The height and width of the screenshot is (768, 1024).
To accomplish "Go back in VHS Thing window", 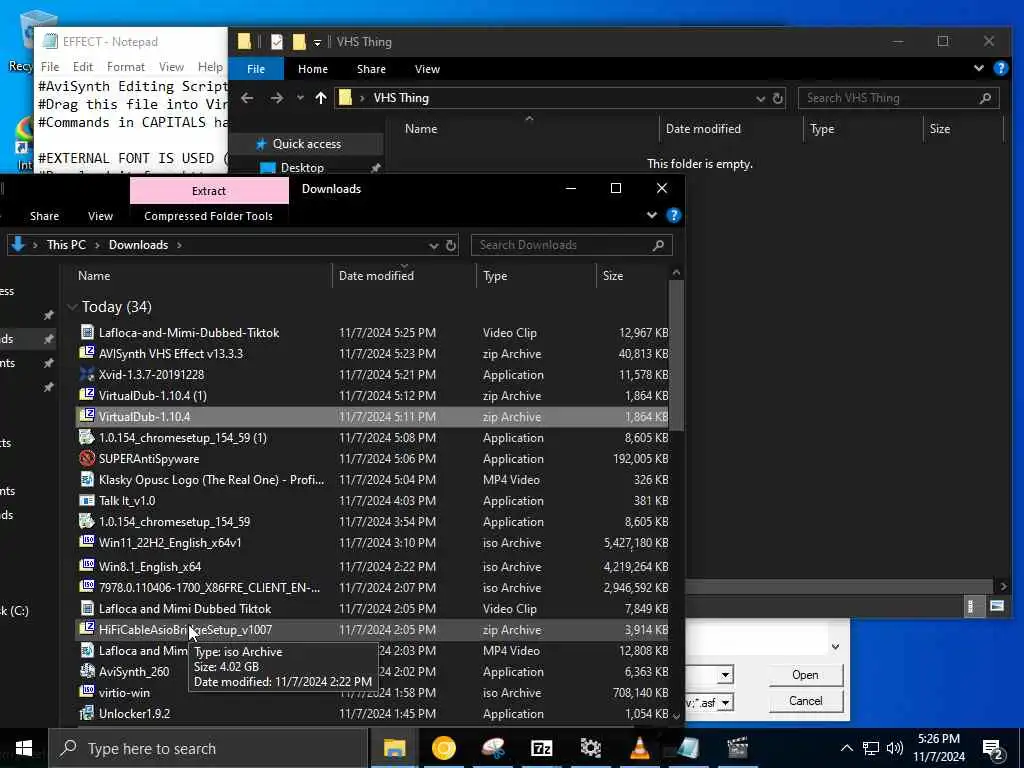I will [x=247, y=98].
